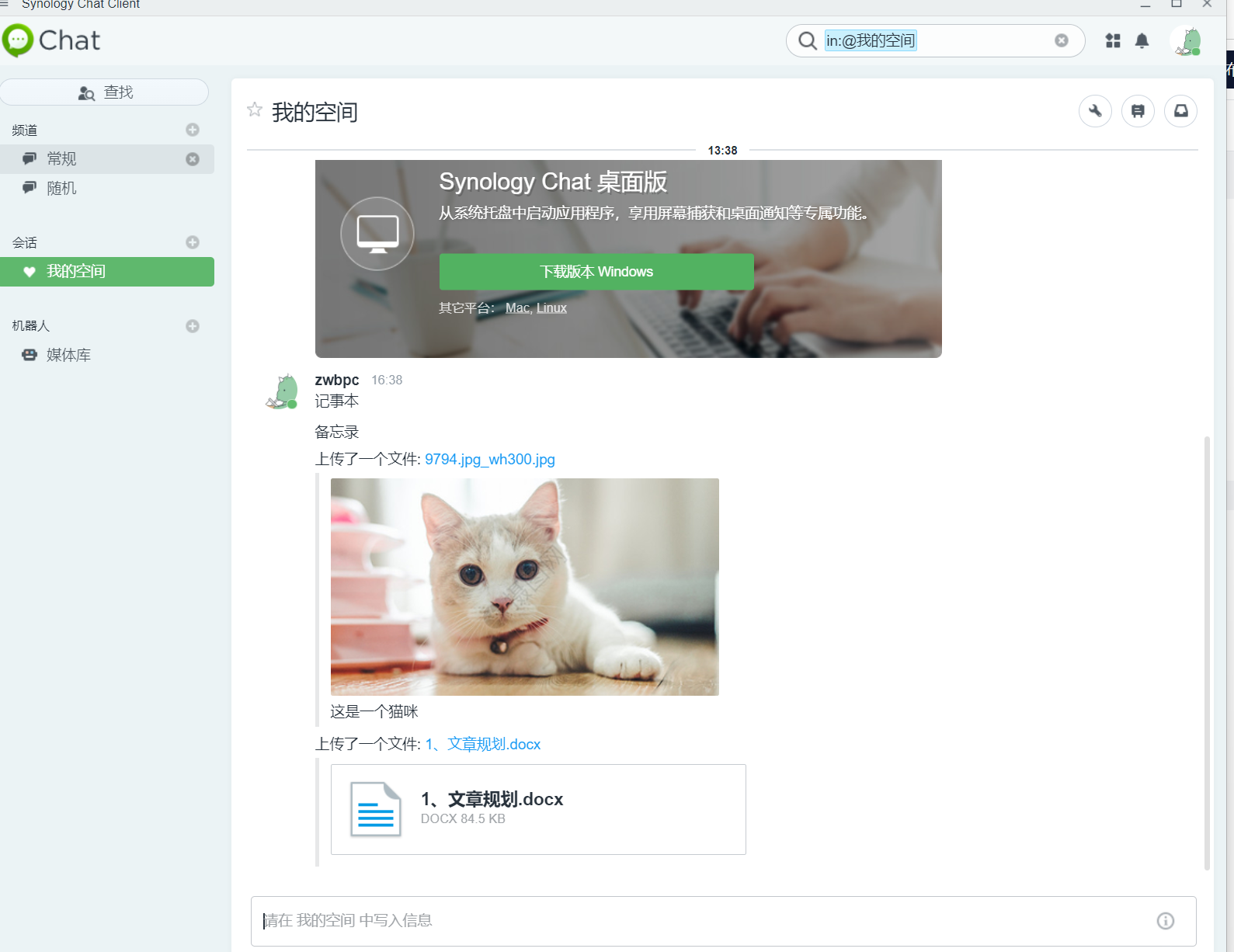Open the cat image thumbnail
The height and width of the screenshot is (952, 1234).
point(525,587)
